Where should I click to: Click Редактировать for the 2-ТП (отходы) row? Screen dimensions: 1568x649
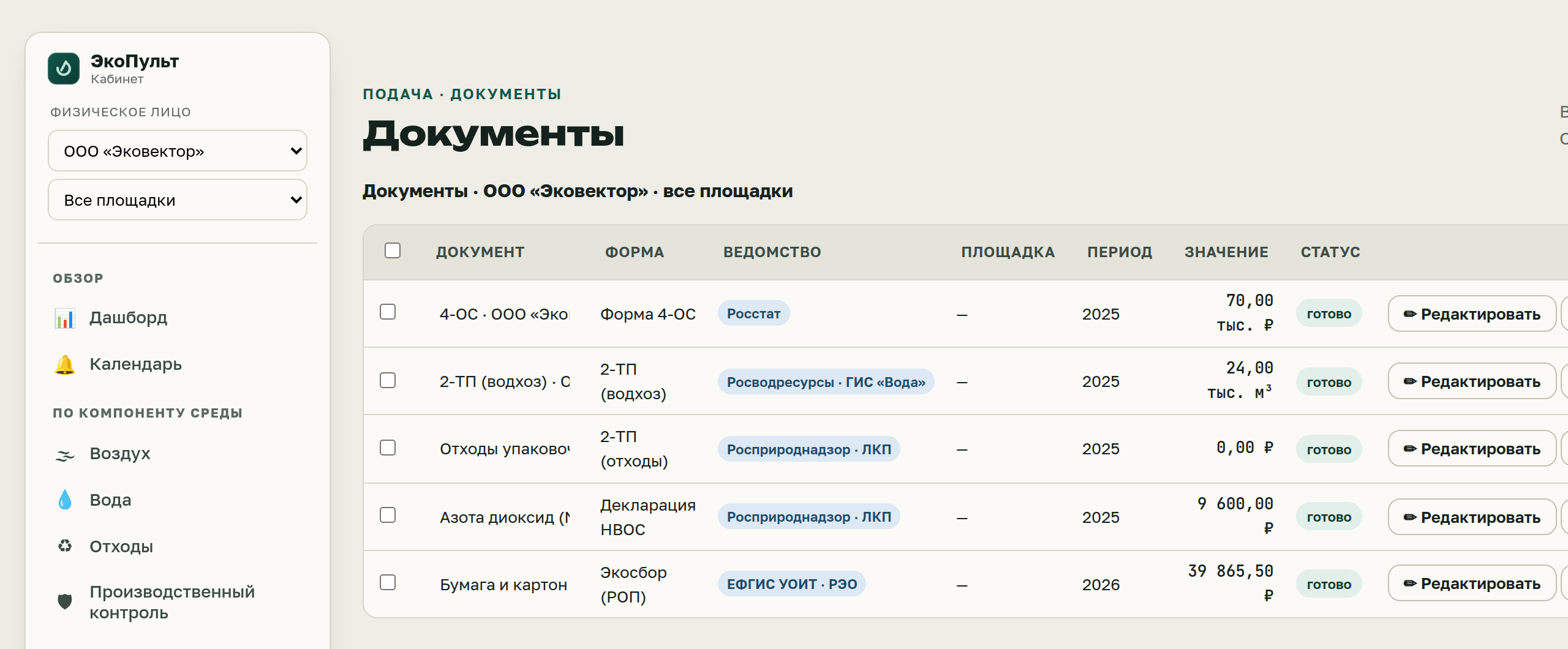(1472, 449)
